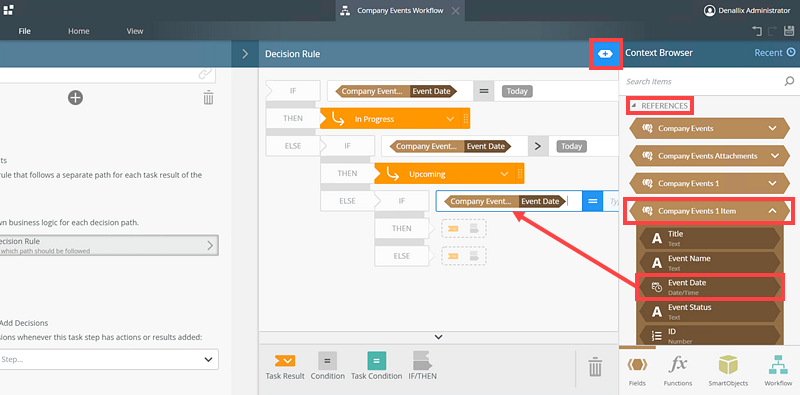This screenshot has height=395, width=800.
Task: Select the Event Name field
Action: [x=710, y=262]
